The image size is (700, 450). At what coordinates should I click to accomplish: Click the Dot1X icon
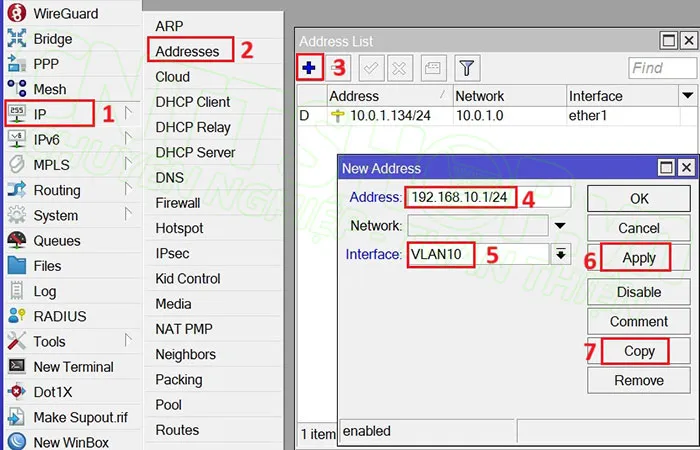tap(17, 392)
